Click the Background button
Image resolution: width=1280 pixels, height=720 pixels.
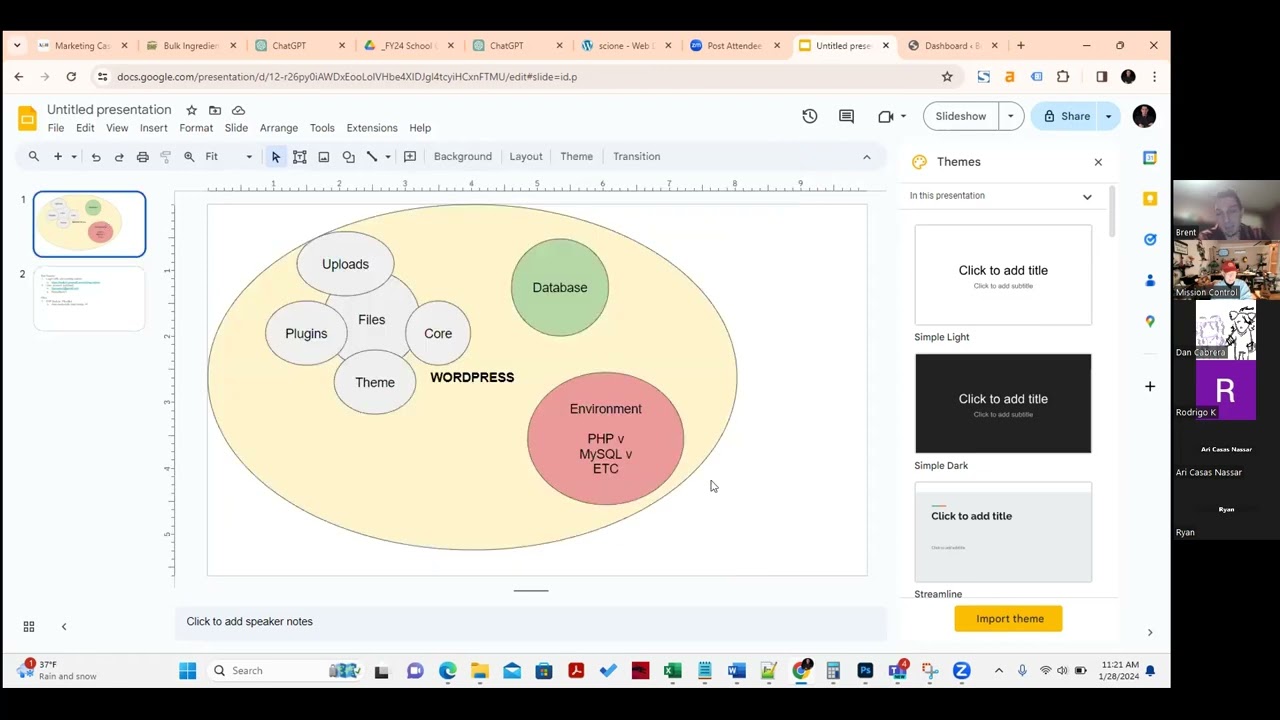coord(463,156)
